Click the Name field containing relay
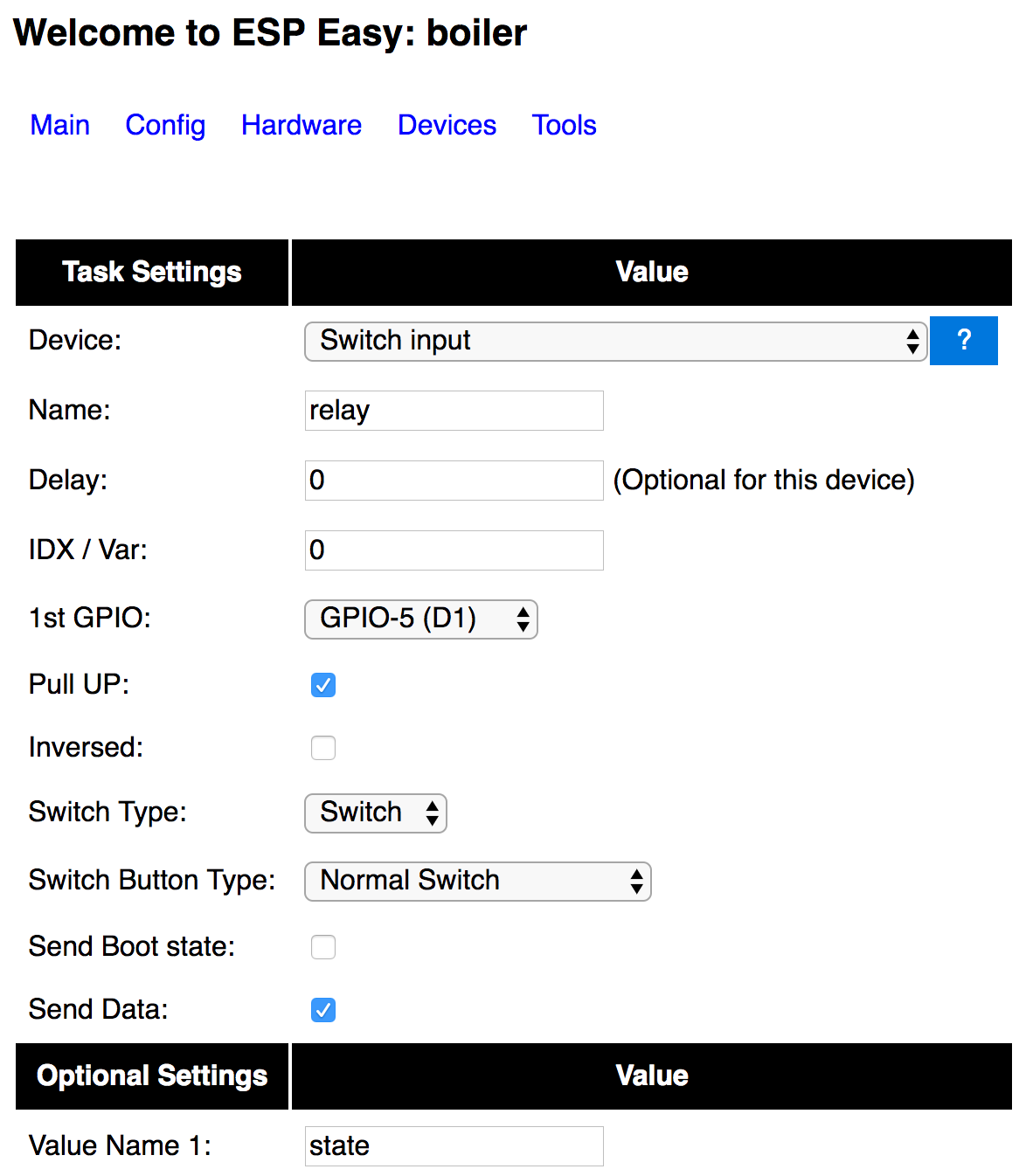The height and width of the screenshot is (1176, 1026). pyautogui.click(x=454, y=411)
